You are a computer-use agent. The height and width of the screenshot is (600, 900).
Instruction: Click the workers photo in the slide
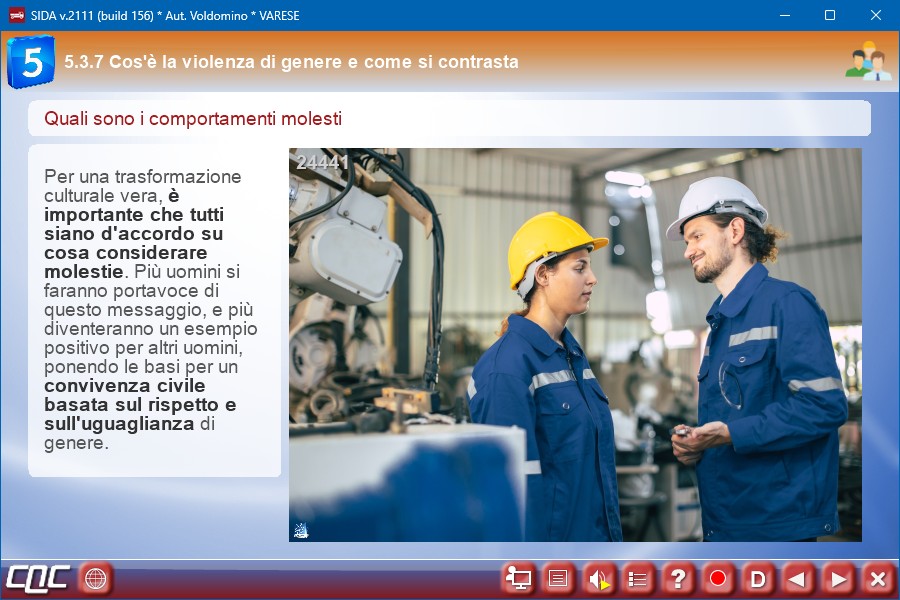pyautogui.click(x=575, y=345)
